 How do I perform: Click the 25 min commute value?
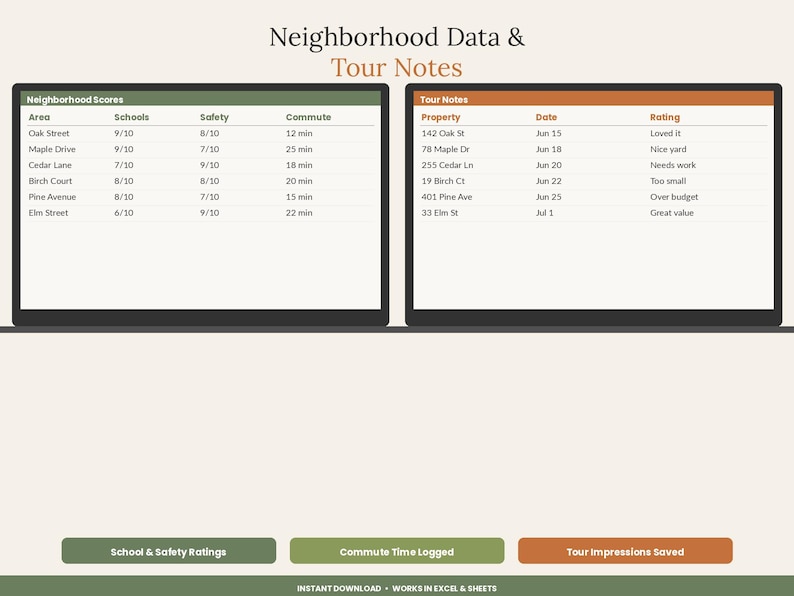(x=299, y=149)
